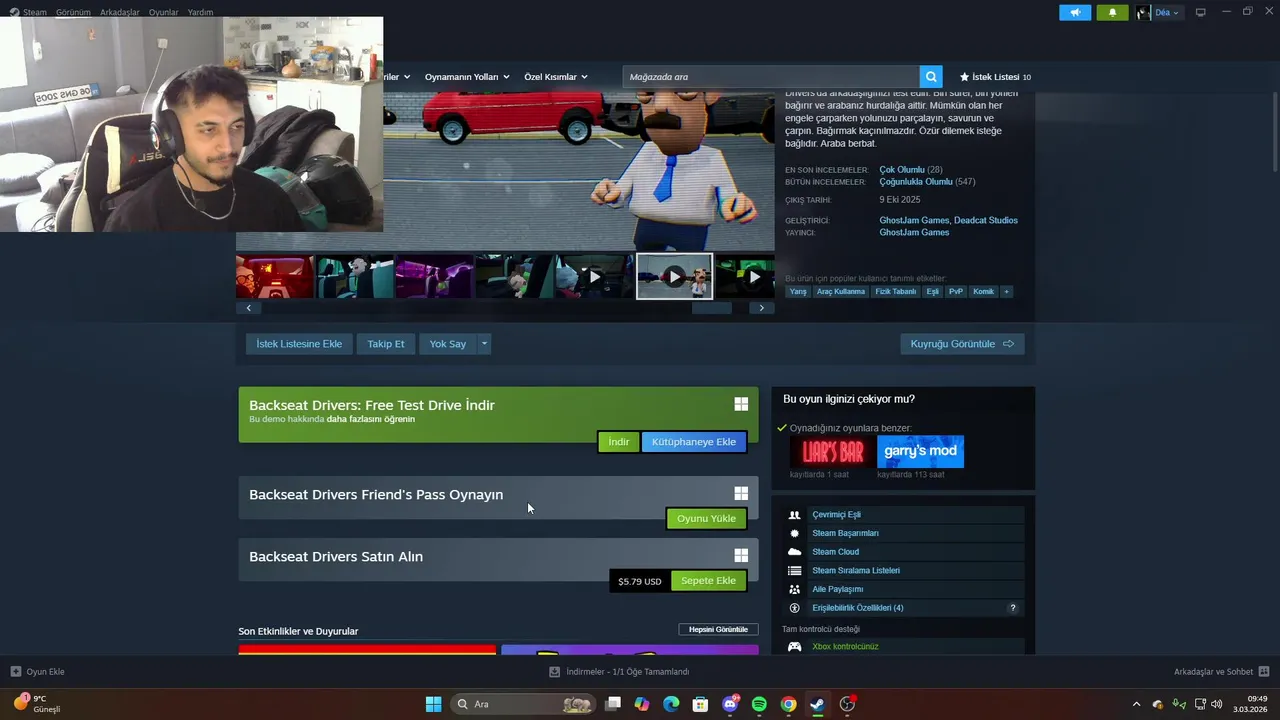Viewport: 1280px width, 720px height.
Task: Click the right arrow of thumbnail strip
Action: click(761, 308)
